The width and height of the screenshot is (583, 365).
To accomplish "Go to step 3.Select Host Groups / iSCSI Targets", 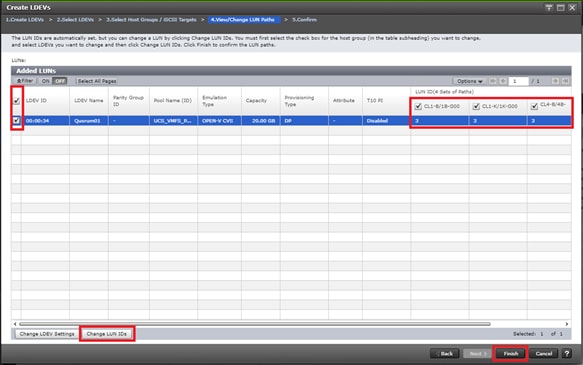I will coord(151,20).
